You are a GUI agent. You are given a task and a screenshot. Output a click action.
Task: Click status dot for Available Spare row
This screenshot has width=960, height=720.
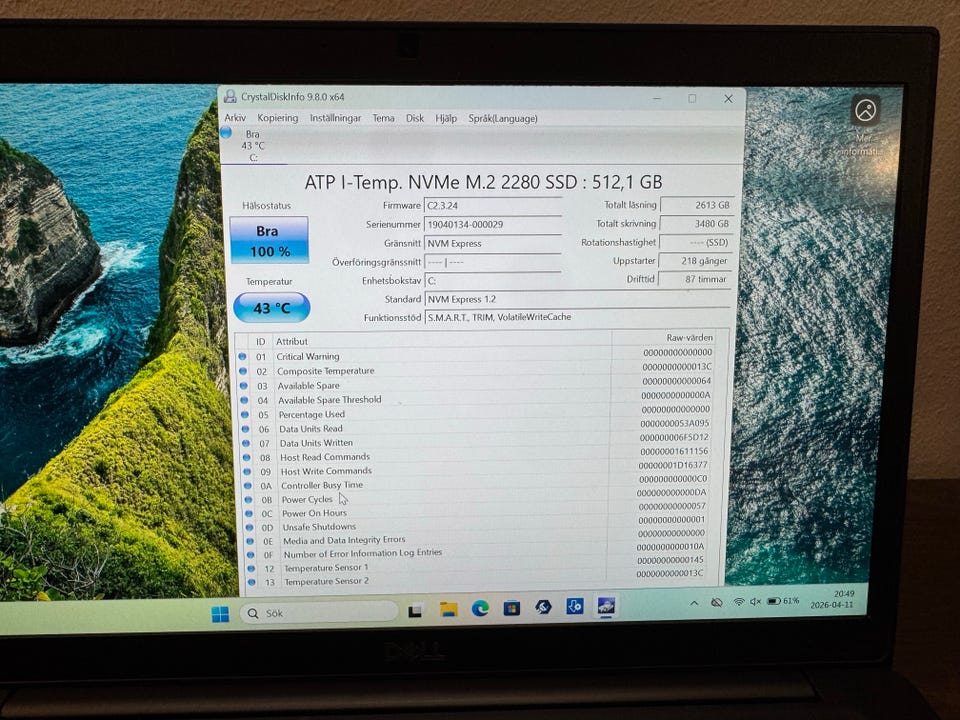point(244,386)
